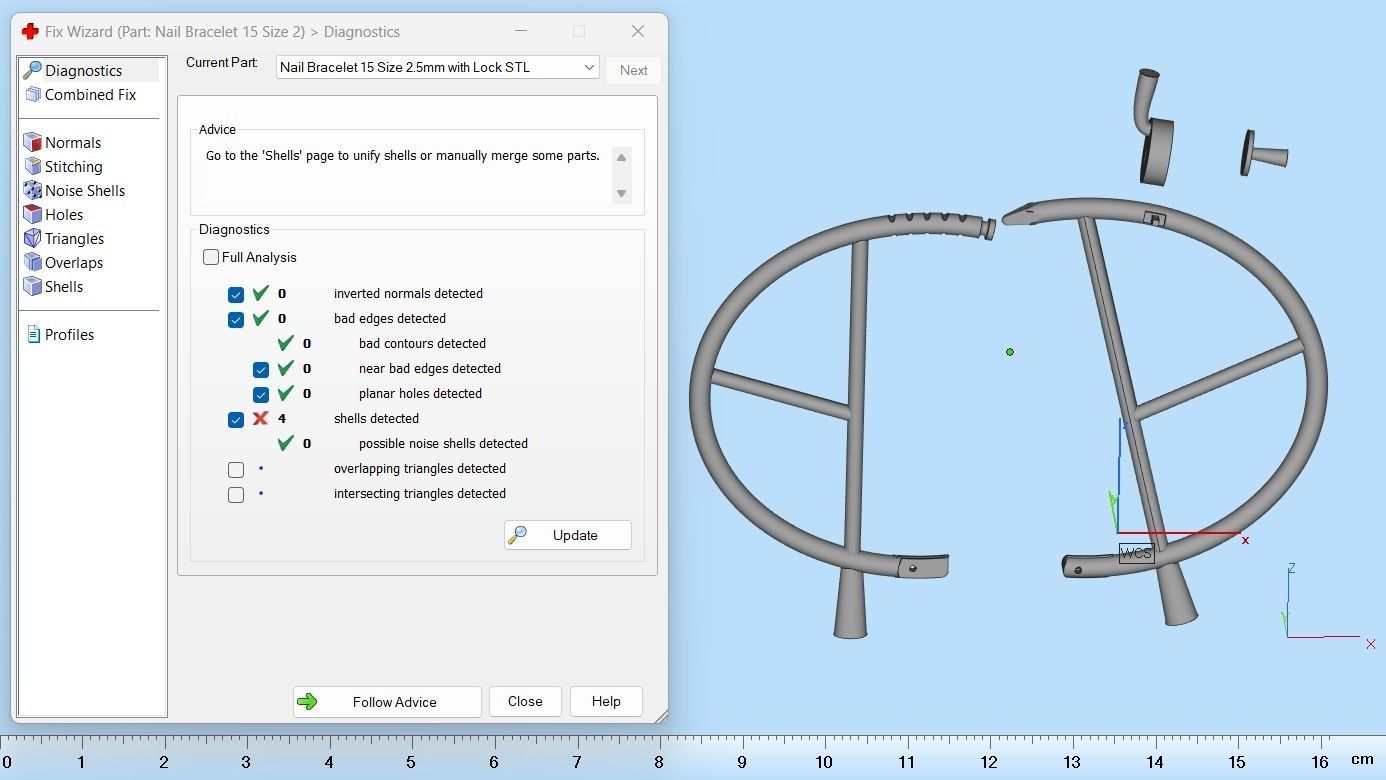Click the Combined Fix cube icon
Viewport: 1386px width, 780px height.
pos(33,95)
